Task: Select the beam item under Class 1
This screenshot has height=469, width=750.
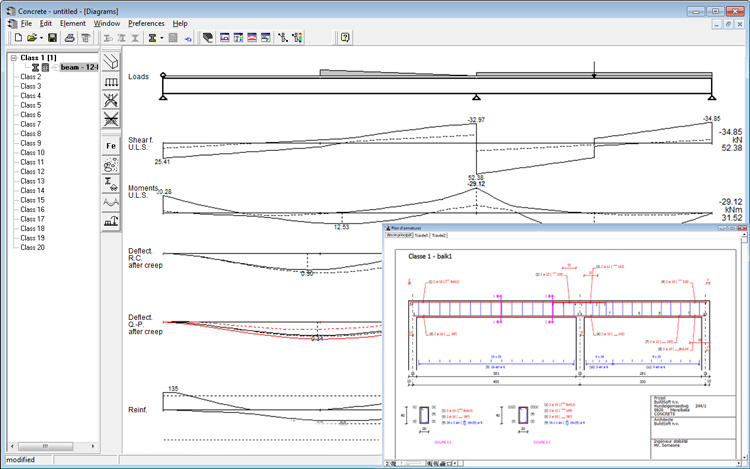Action: pos(75,67)
